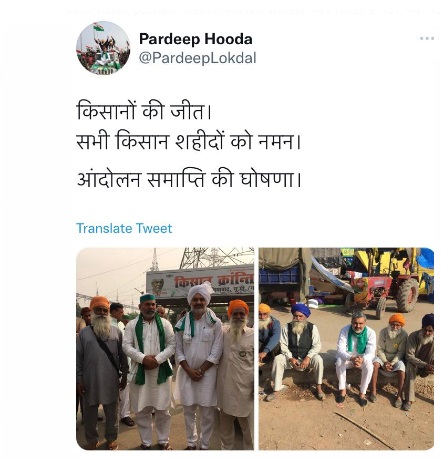Click the seated man in the blue turban

[x=299, y=350]
